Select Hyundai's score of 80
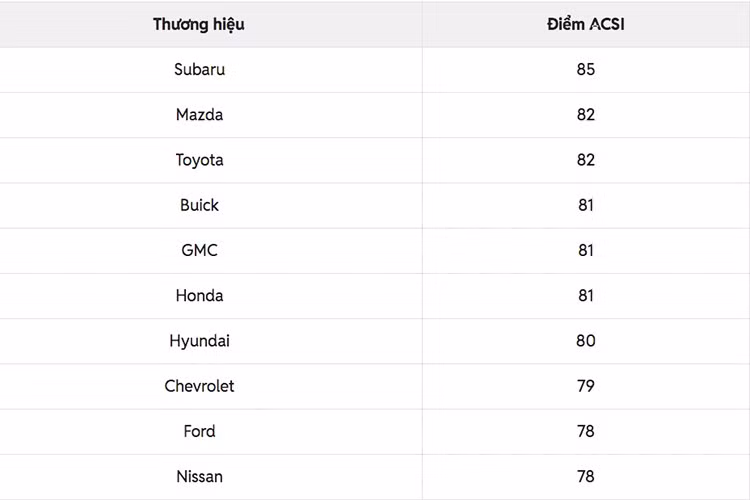Image resolution: width=750 pixels, height=500 pixels. (585, 341)
